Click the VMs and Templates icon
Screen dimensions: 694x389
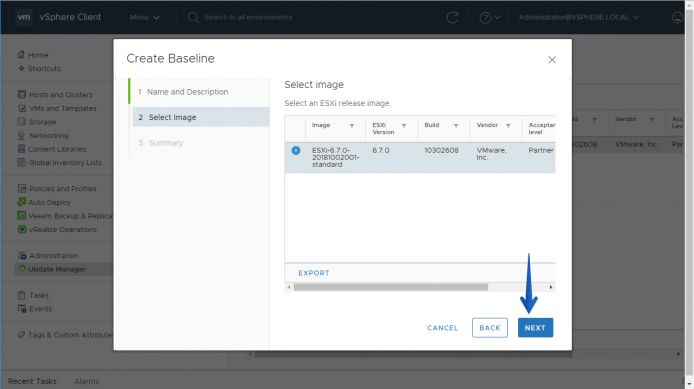click(22, 108)
